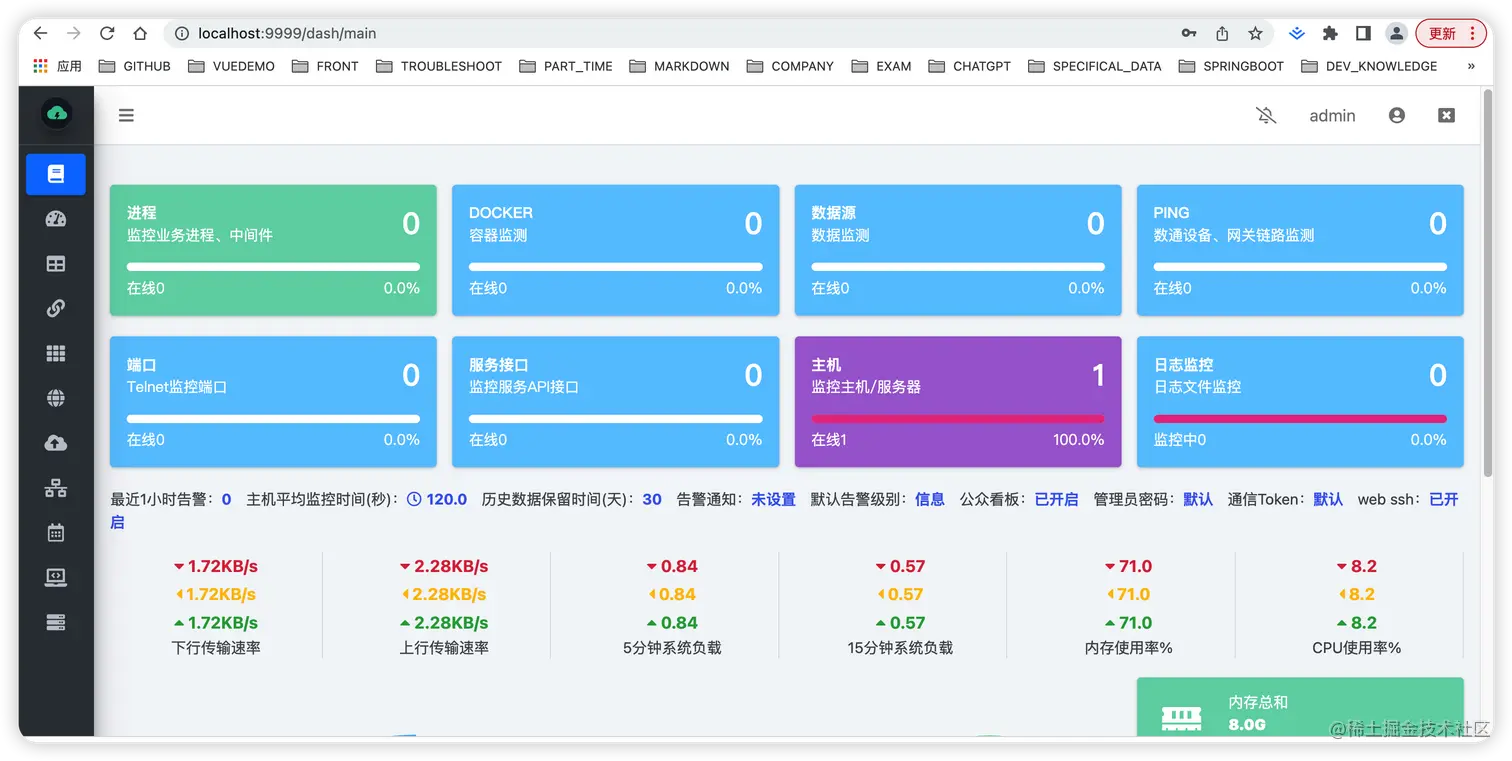This screenshot has height=761, width=1512.
Task: Open the Extensions puzzle piece menu
Action: 1330,33
